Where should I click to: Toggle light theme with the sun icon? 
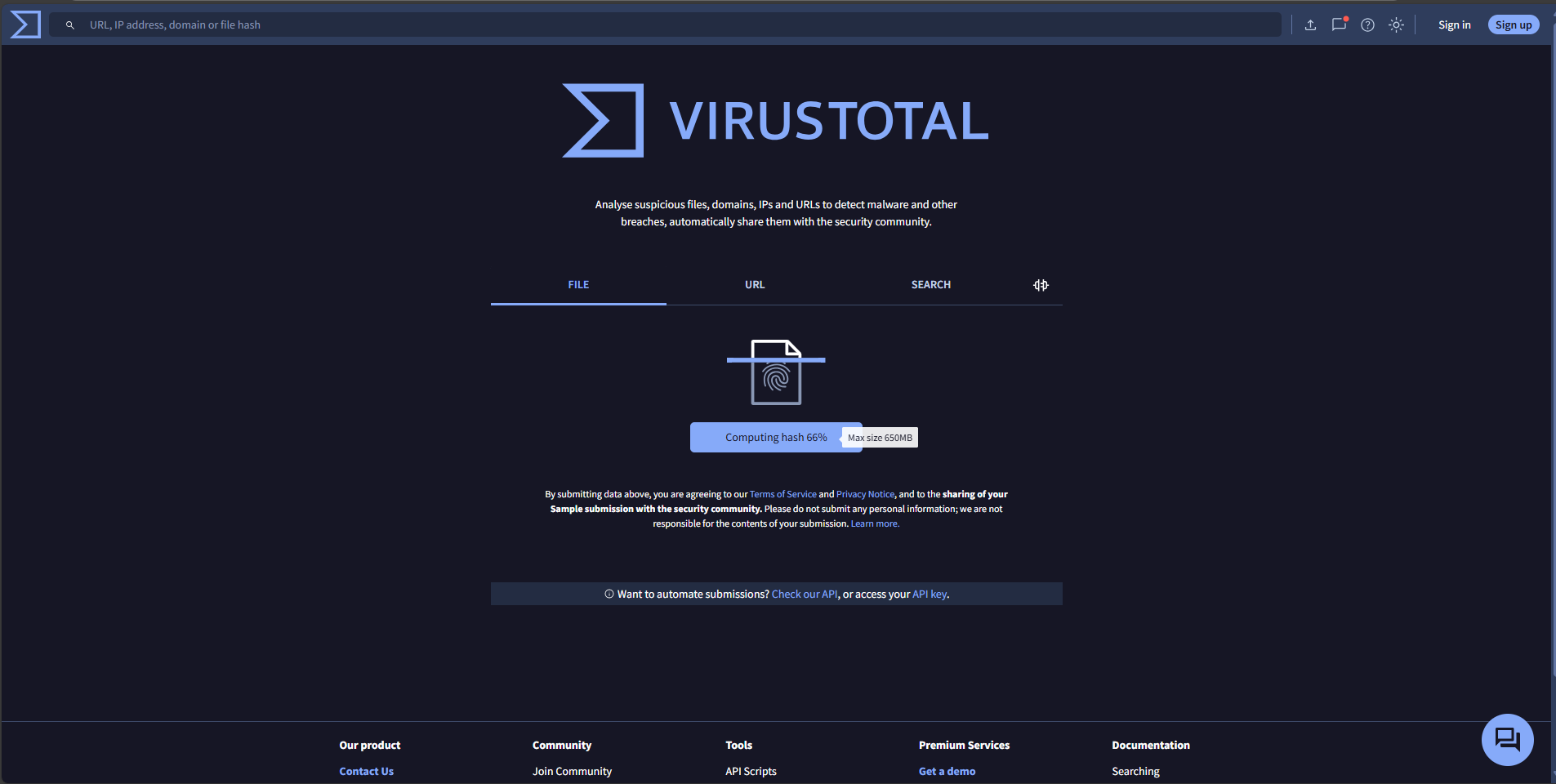1396,24
